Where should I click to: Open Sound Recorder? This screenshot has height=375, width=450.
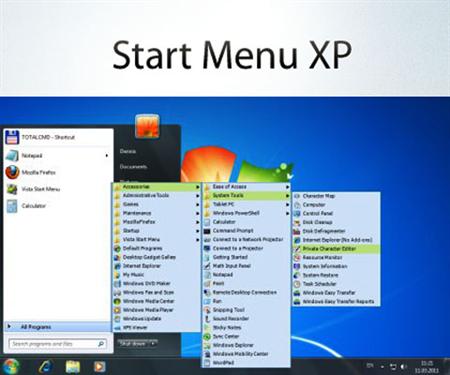247,319
